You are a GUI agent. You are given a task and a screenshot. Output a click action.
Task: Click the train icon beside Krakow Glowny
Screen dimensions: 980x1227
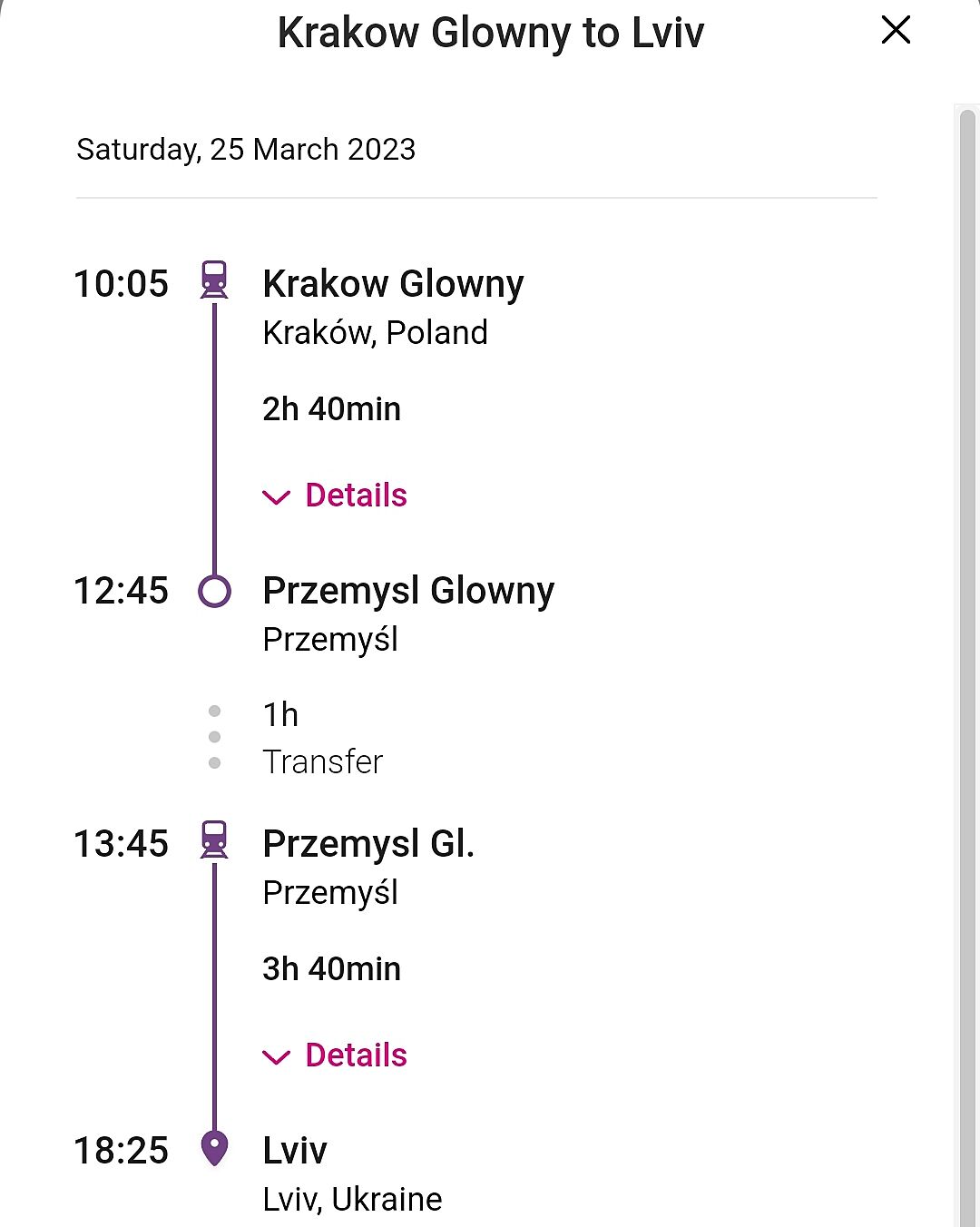214,280
